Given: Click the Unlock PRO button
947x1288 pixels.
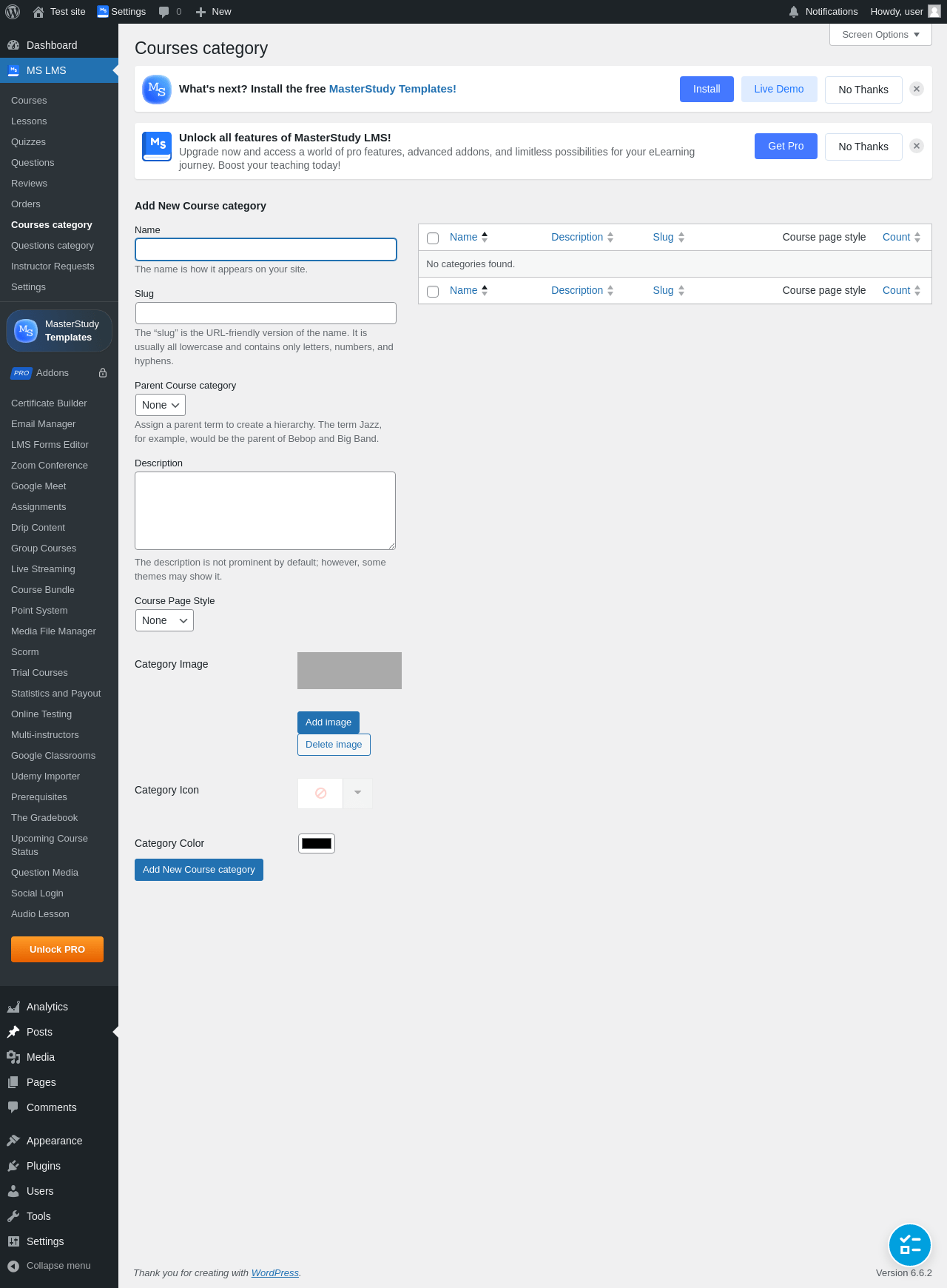Looking at the screenshot, I should (x=57, y=950).
